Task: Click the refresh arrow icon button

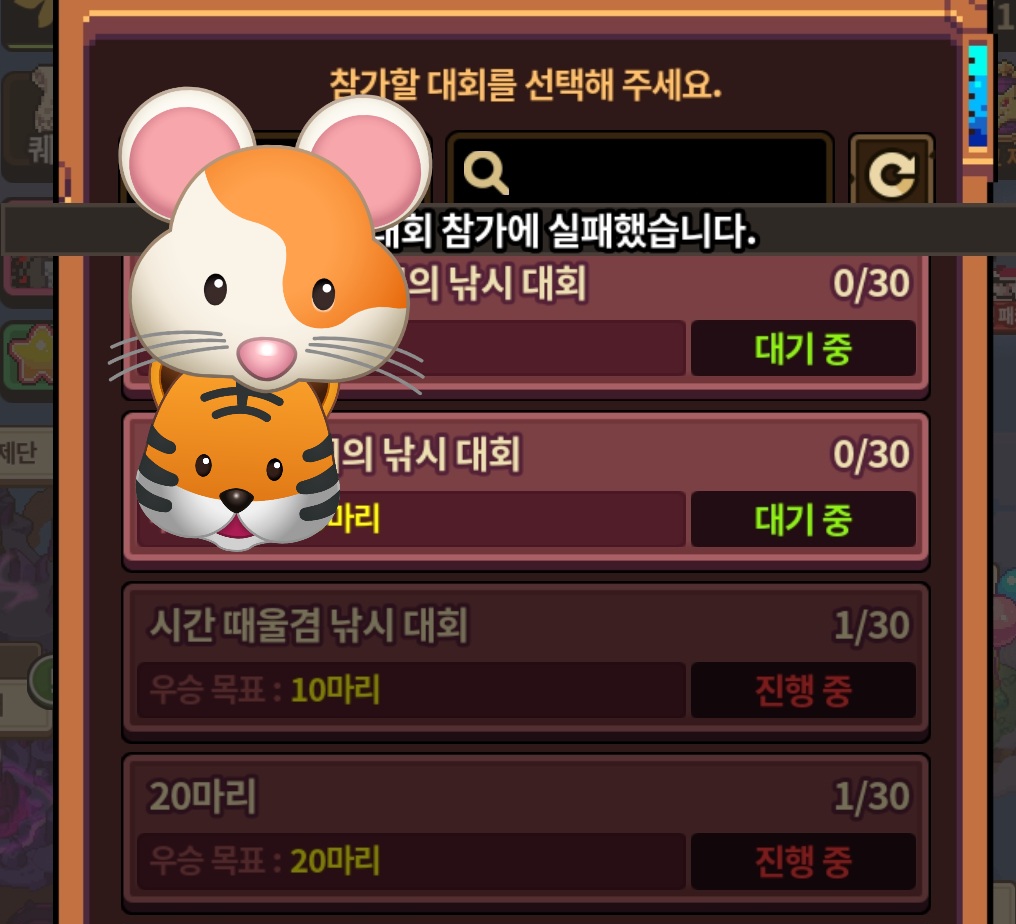Action: pos(892,171)
